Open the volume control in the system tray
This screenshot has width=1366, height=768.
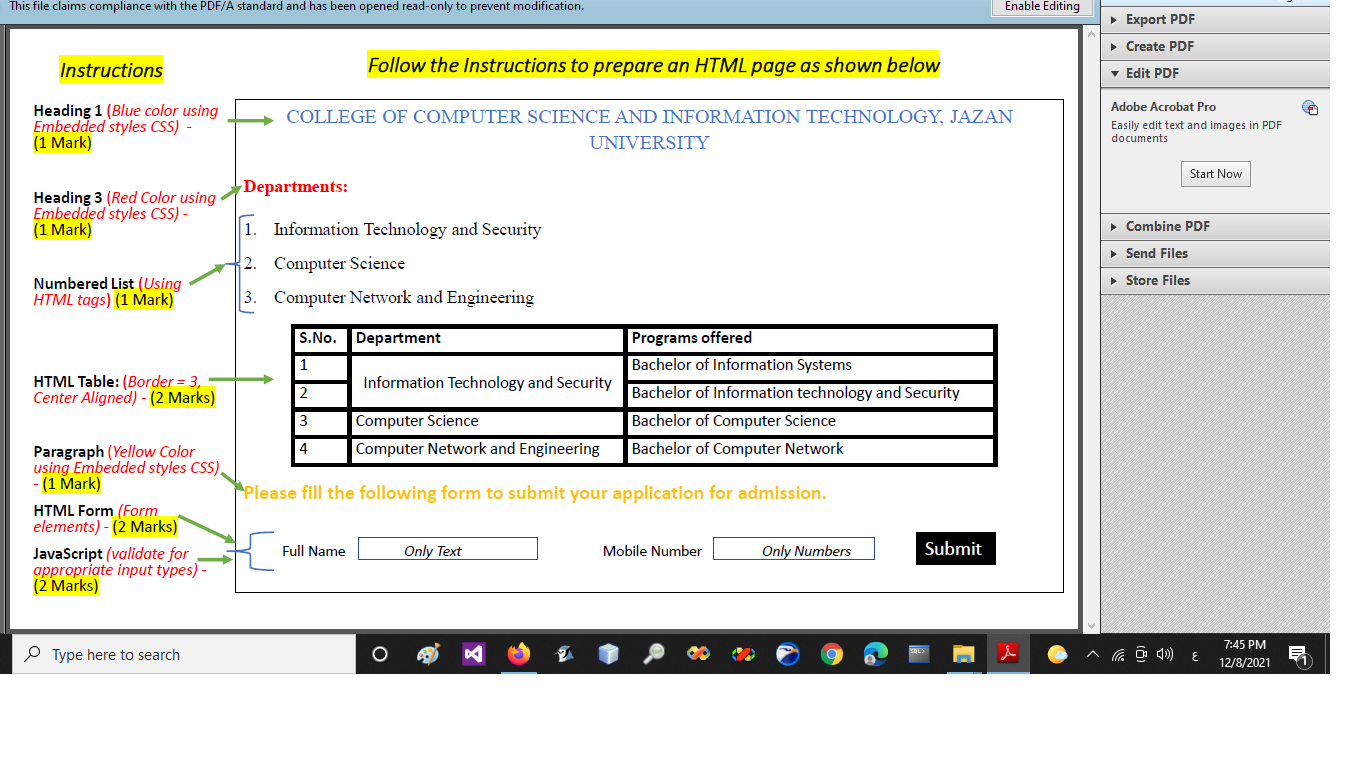1164,654
